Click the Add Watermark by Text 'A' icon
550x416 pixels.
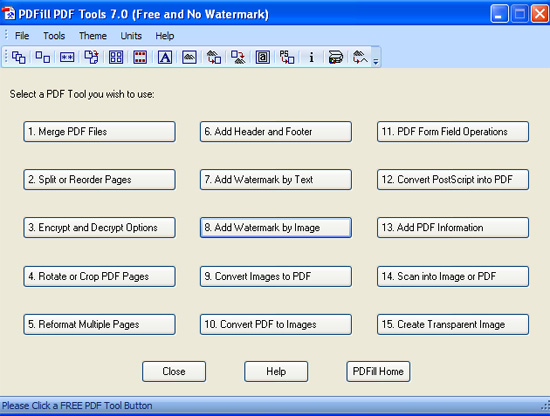pos(165,57)
